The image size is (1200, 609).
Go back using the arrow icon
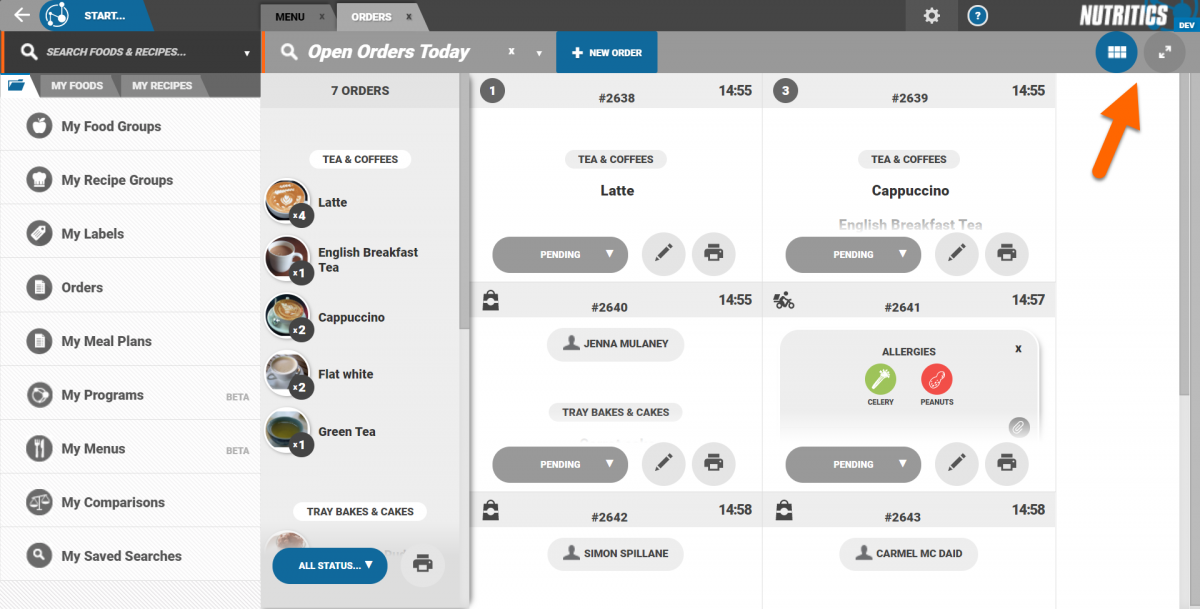21,15
